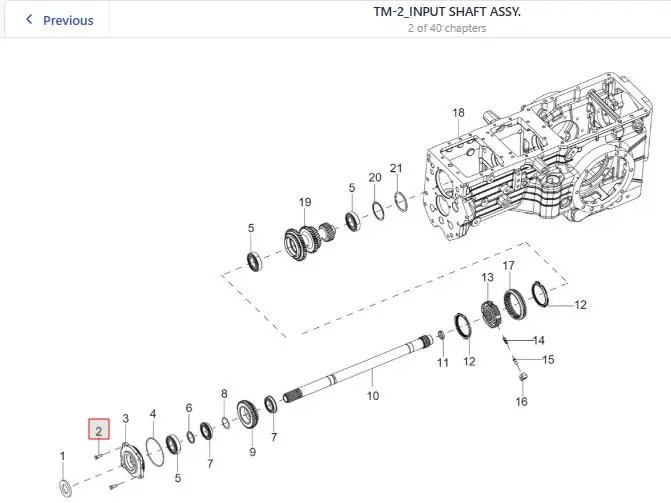Select part number 15 callout
The image size is (671, 503).
[x=548, y=360]
